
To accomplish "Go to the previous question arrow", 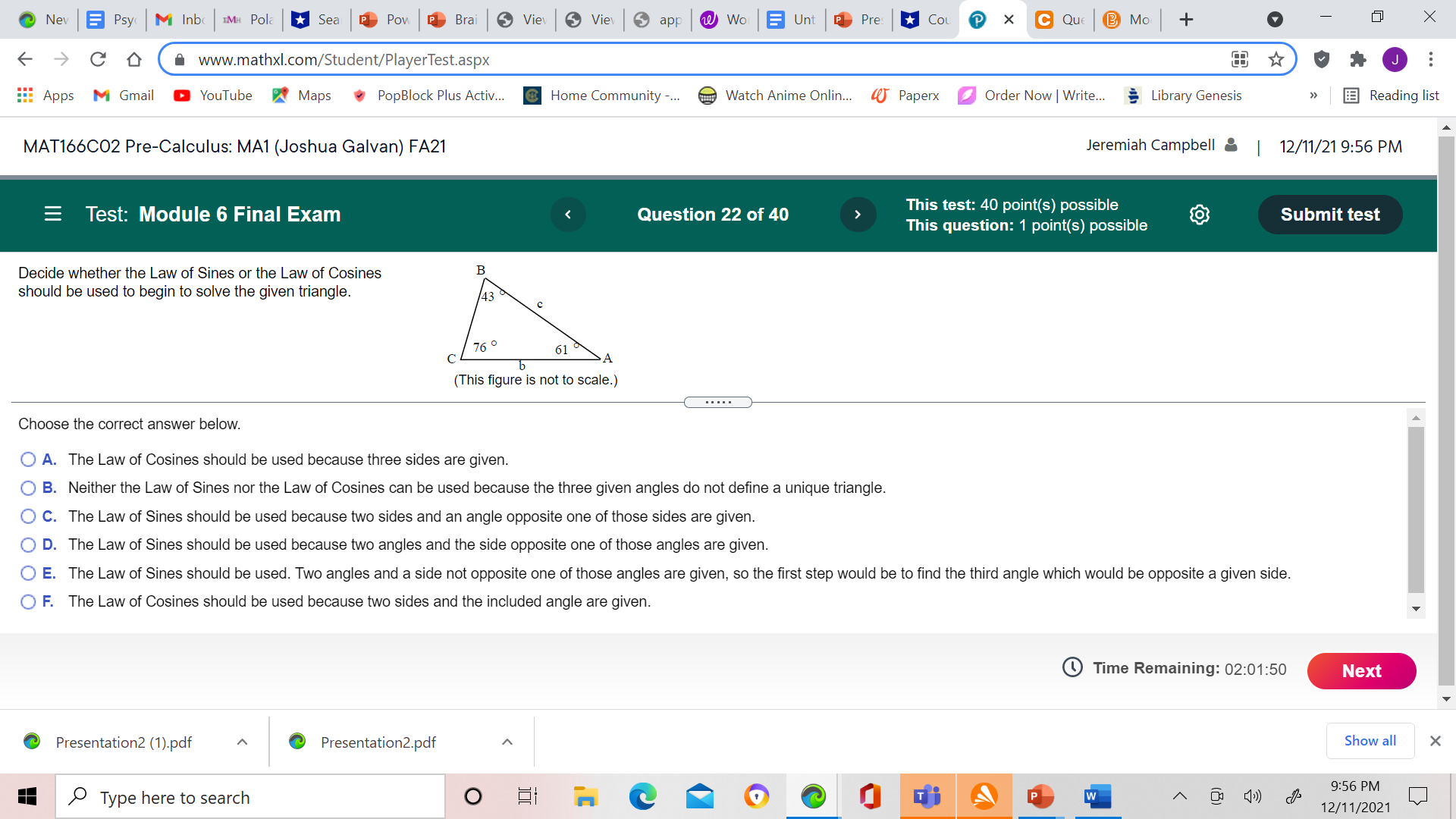I will pos(568,215).
